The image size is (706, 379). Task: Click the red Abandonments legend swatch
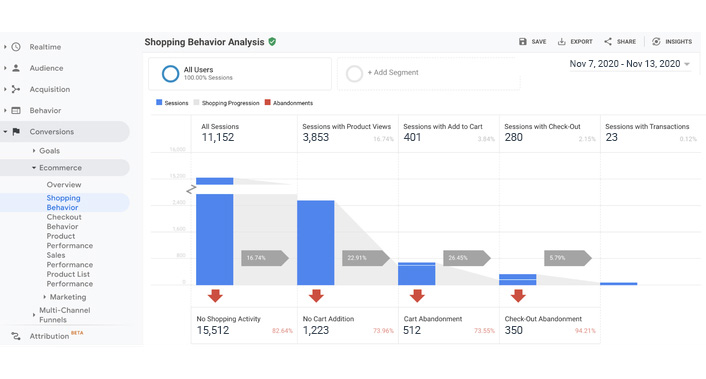(267, 102)
